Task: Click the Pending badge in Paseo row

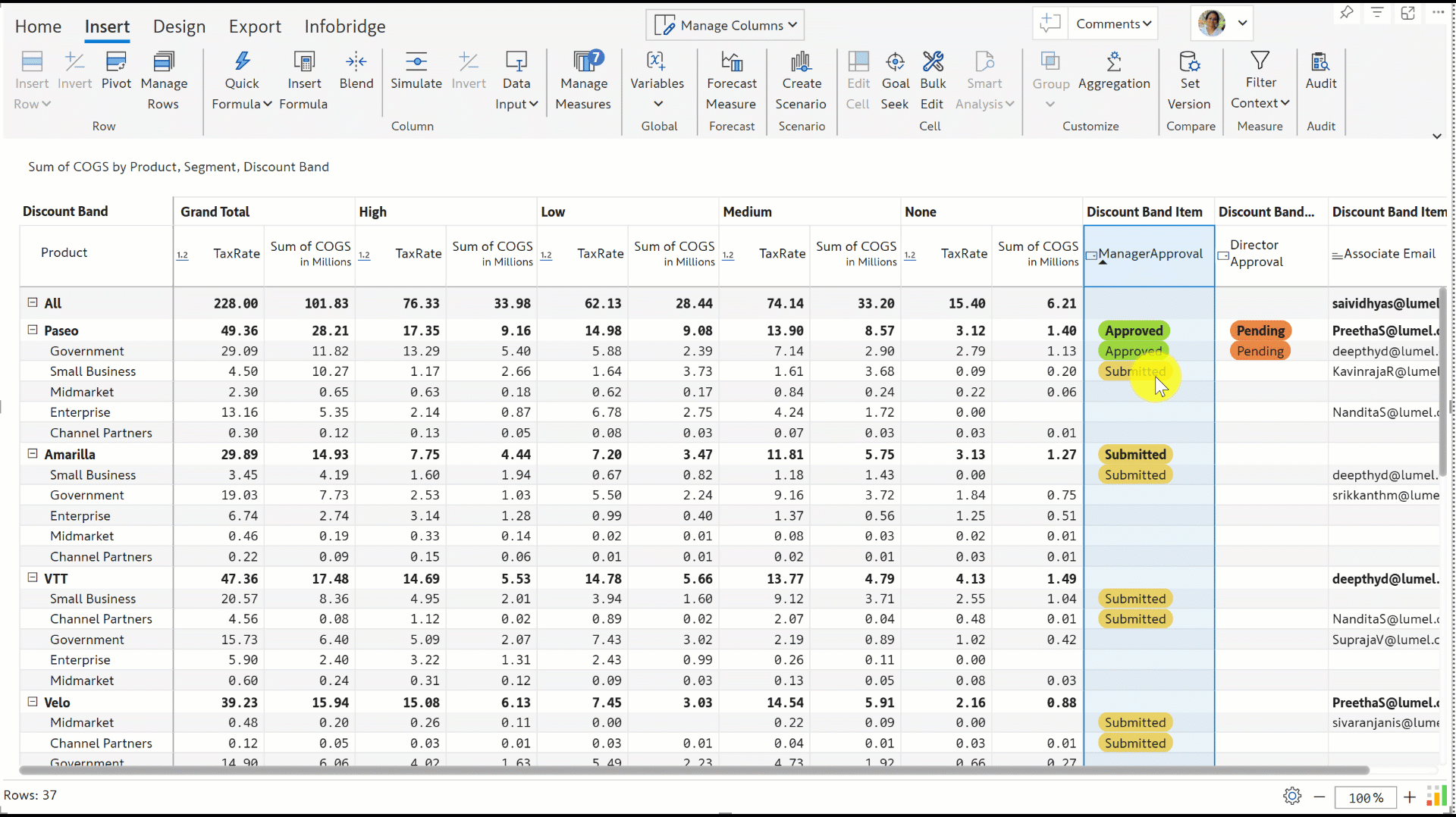Action: pos(1260,330)
